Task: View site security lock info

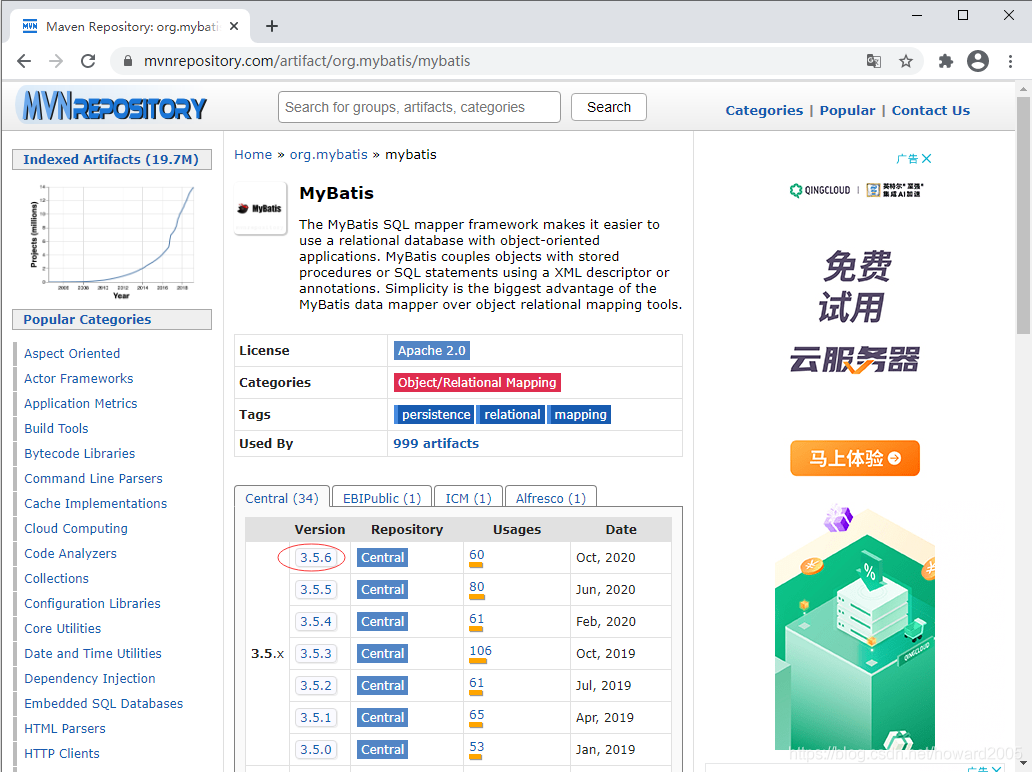Action: click(x=128, y=61)
